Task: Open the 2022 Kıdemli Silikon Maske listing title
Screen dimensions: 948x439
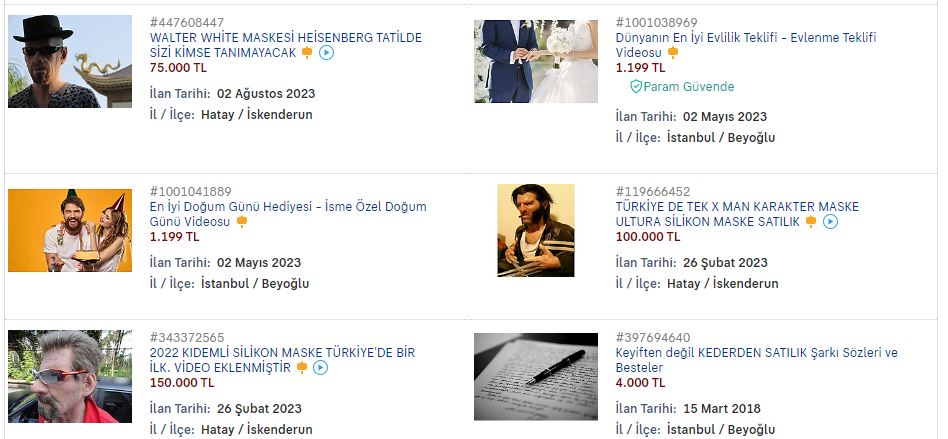Action: click(282, 360)
